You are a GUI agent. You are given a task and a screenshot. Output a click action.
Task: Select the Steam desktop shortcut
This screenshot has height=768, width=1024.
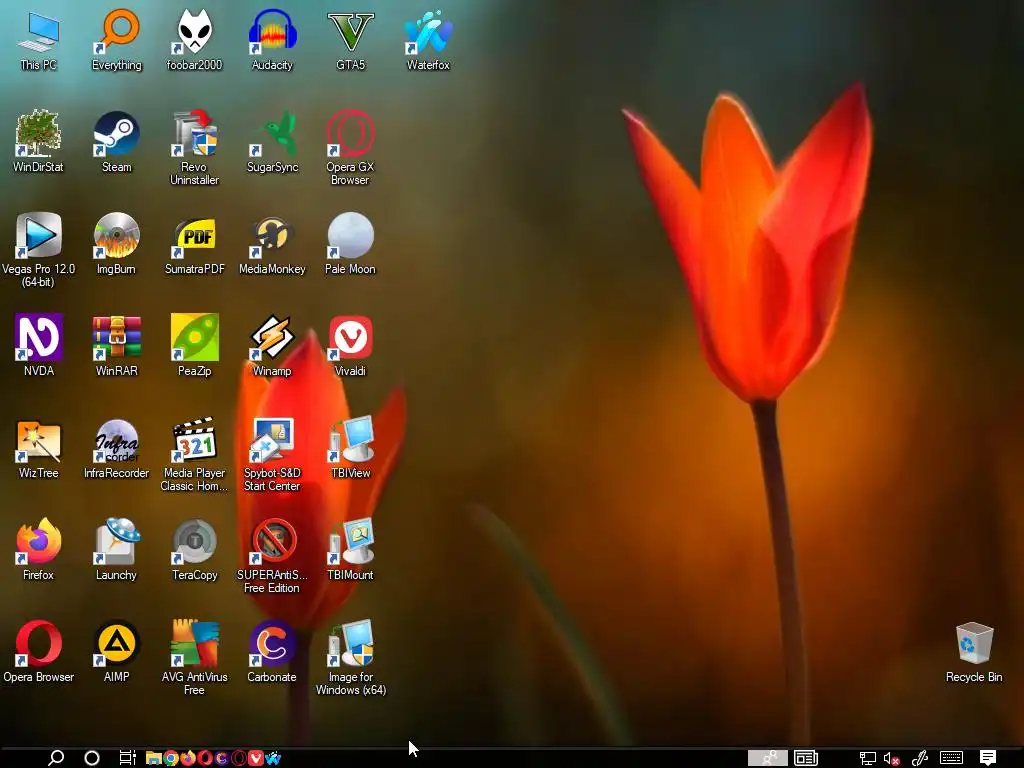117,142
